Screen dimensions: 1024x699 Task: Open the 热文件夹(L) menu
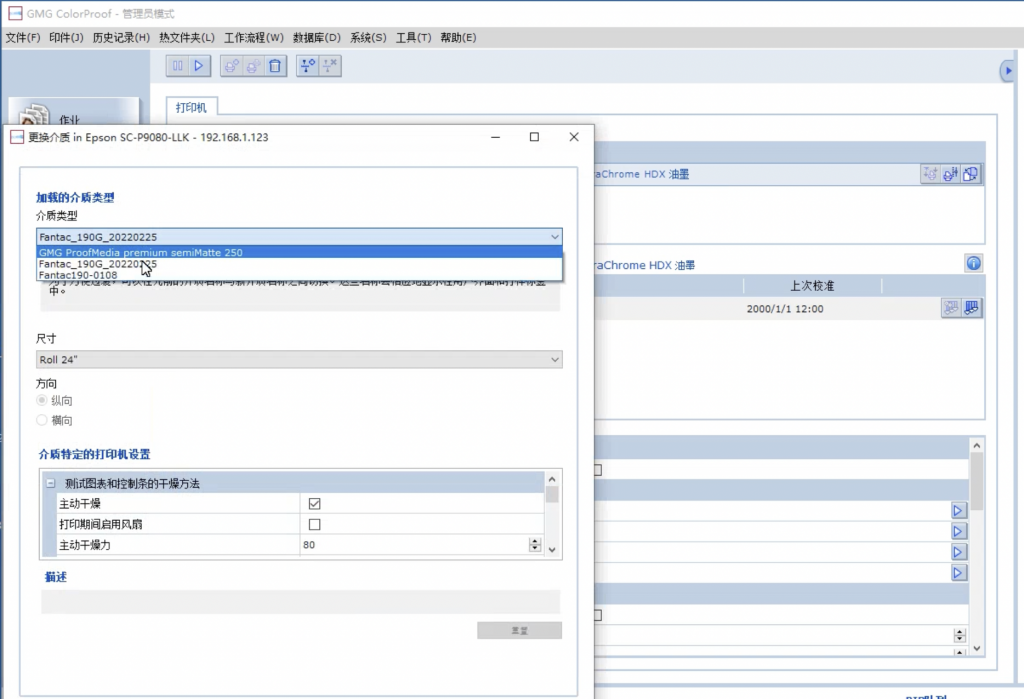[187, 37]
